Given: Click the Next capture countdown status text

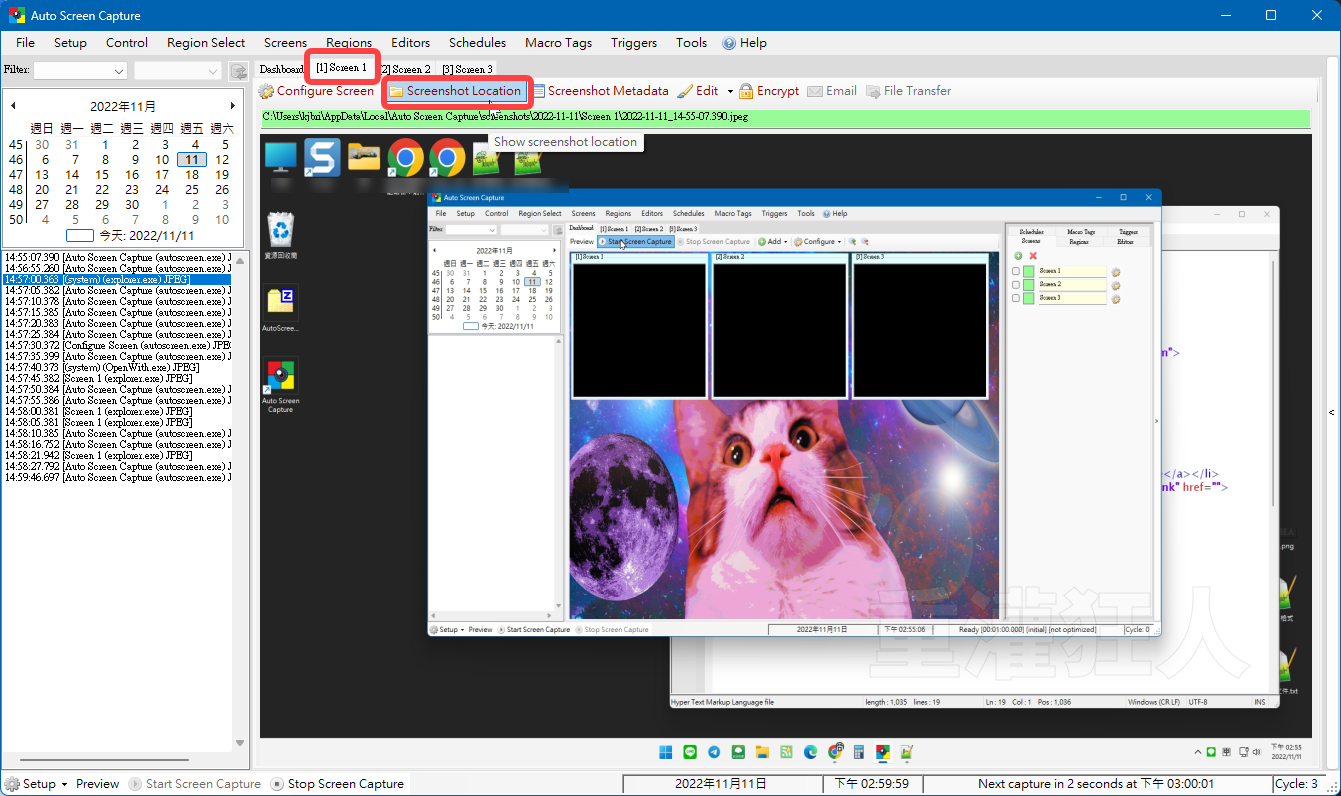Looking at the screenshot, I should click(1096, 784).
